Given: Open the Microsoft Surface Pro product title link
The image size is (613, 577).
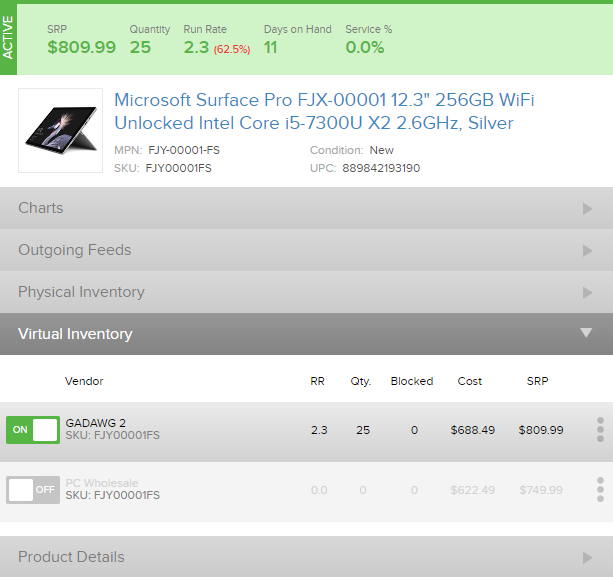Looking at the screenshot, I should click(x=324, y=111).
